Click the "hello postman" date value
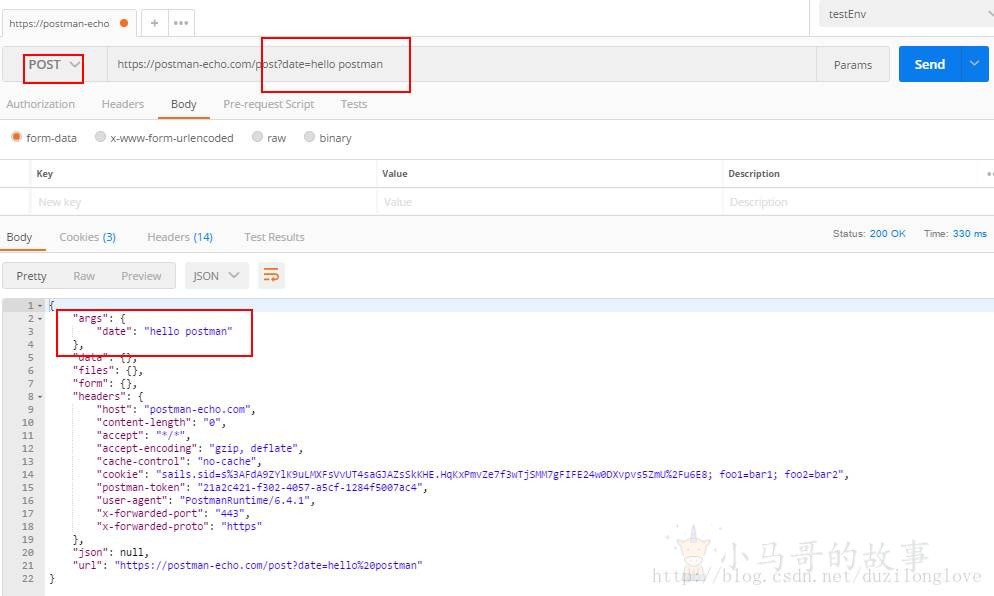994x596 pixels. [188, 331]
